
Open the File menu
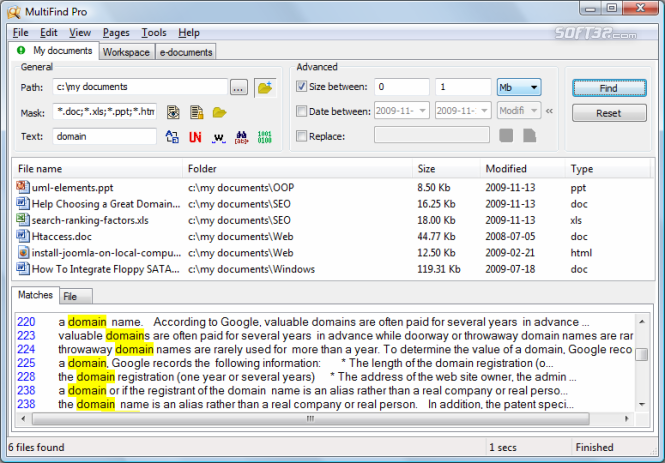20,33
